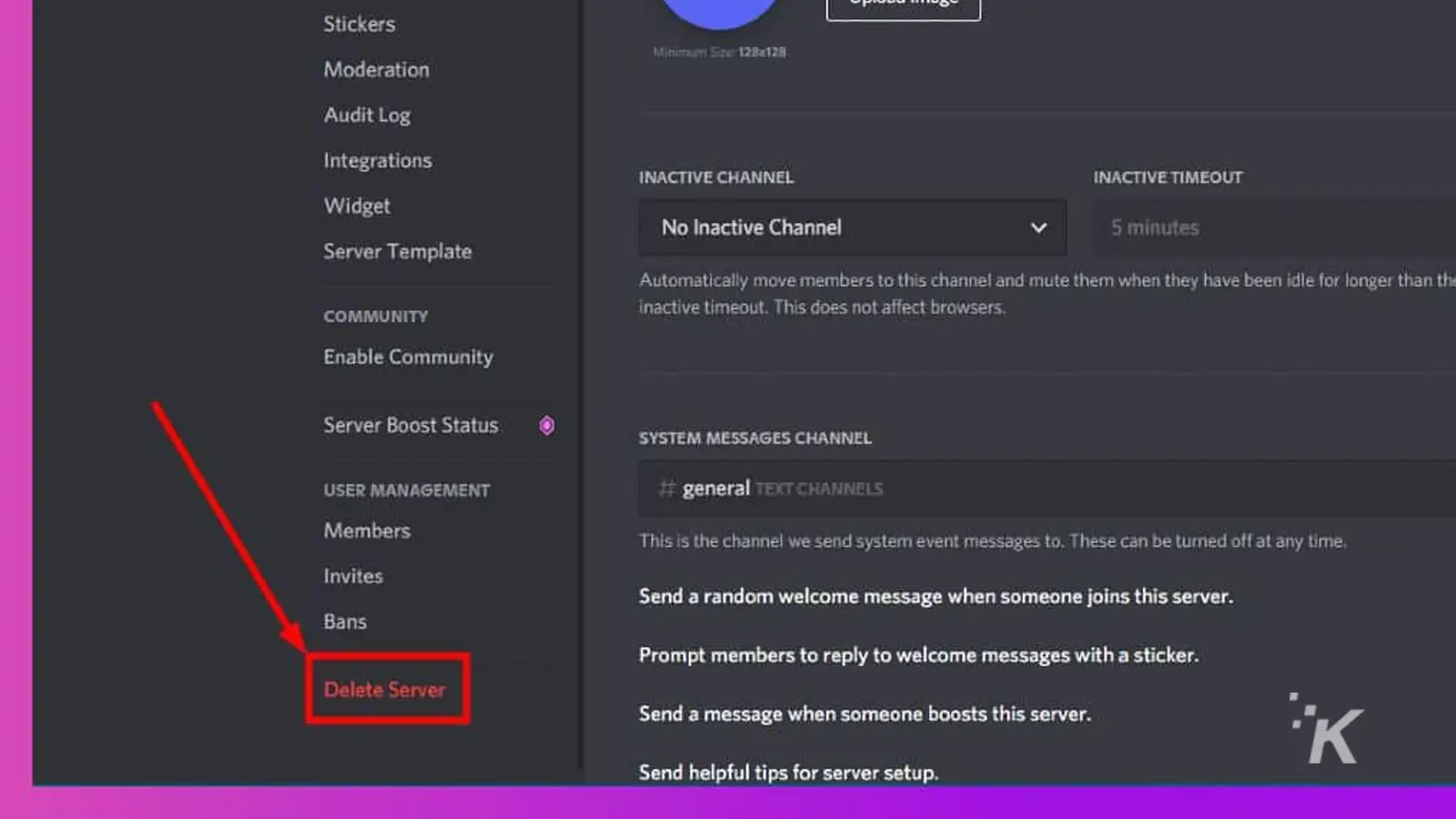Open the 5 minutes Inactive Timeout dropdown

1274,227
